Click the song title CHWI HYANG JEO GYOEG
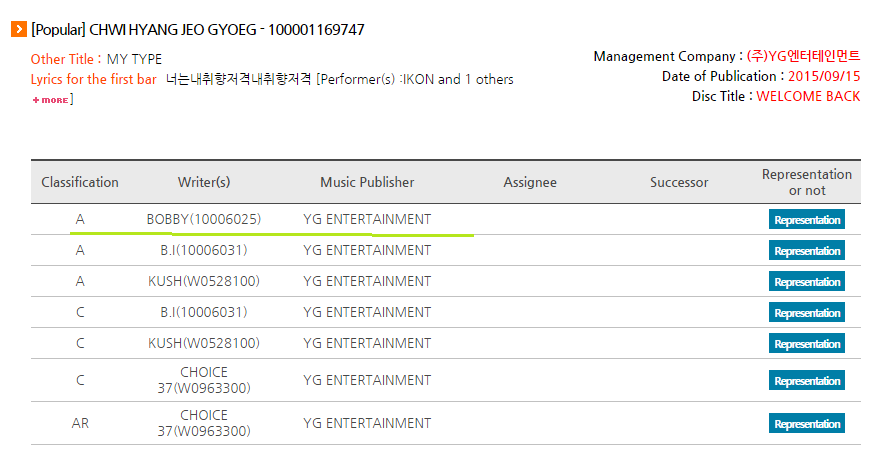 [x=173, y=30]
